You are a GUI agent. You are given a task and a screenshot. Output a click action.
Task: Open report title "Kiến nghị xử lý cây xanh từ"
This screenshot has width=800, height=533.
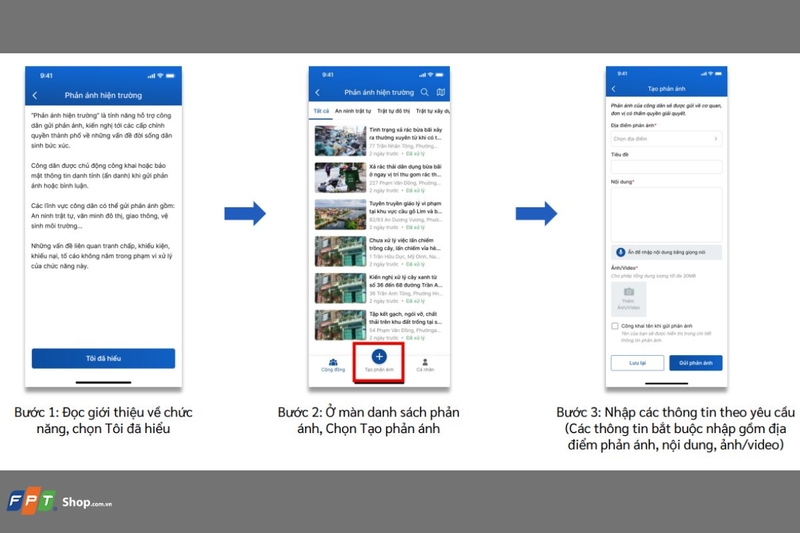(403, 277)
